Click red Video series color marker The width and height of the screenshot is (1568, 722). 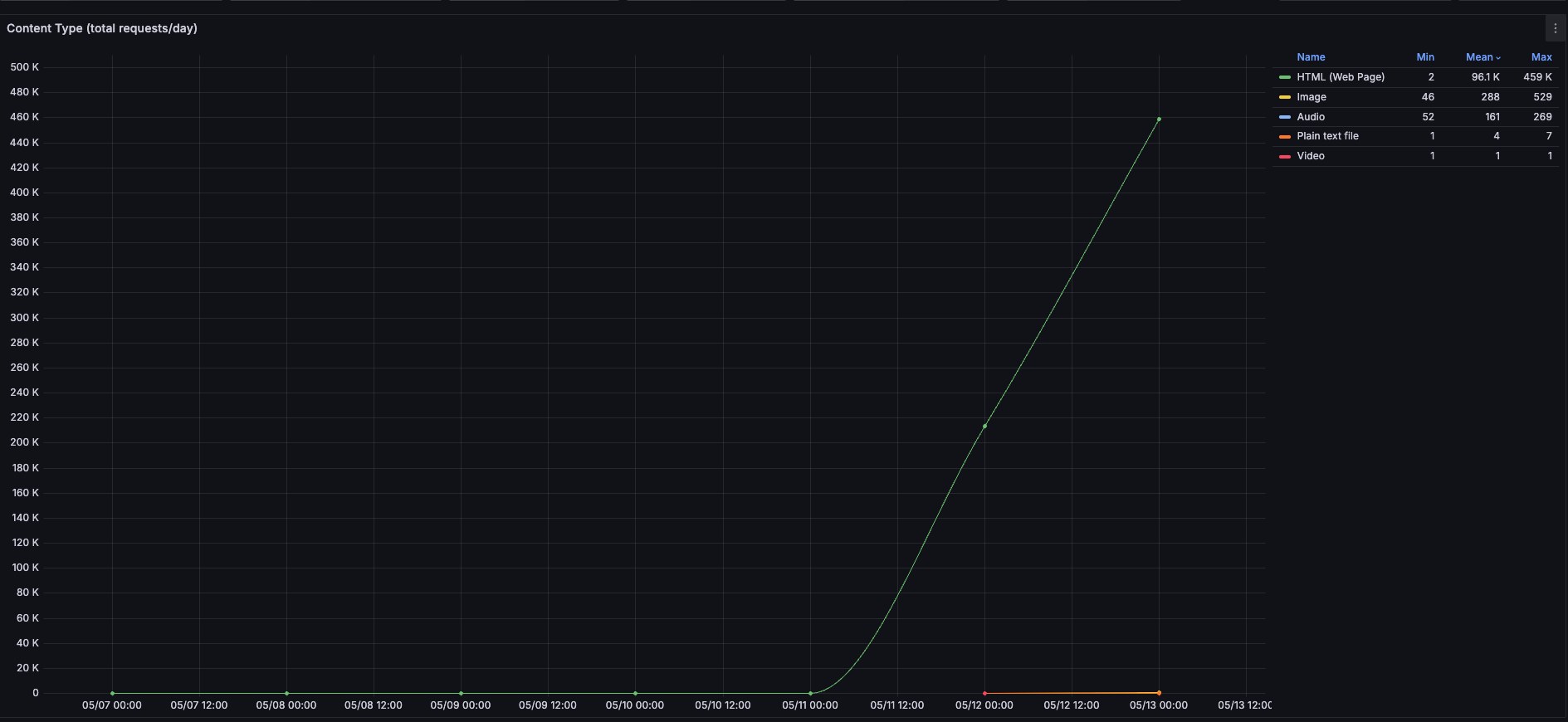[1284, 157]
